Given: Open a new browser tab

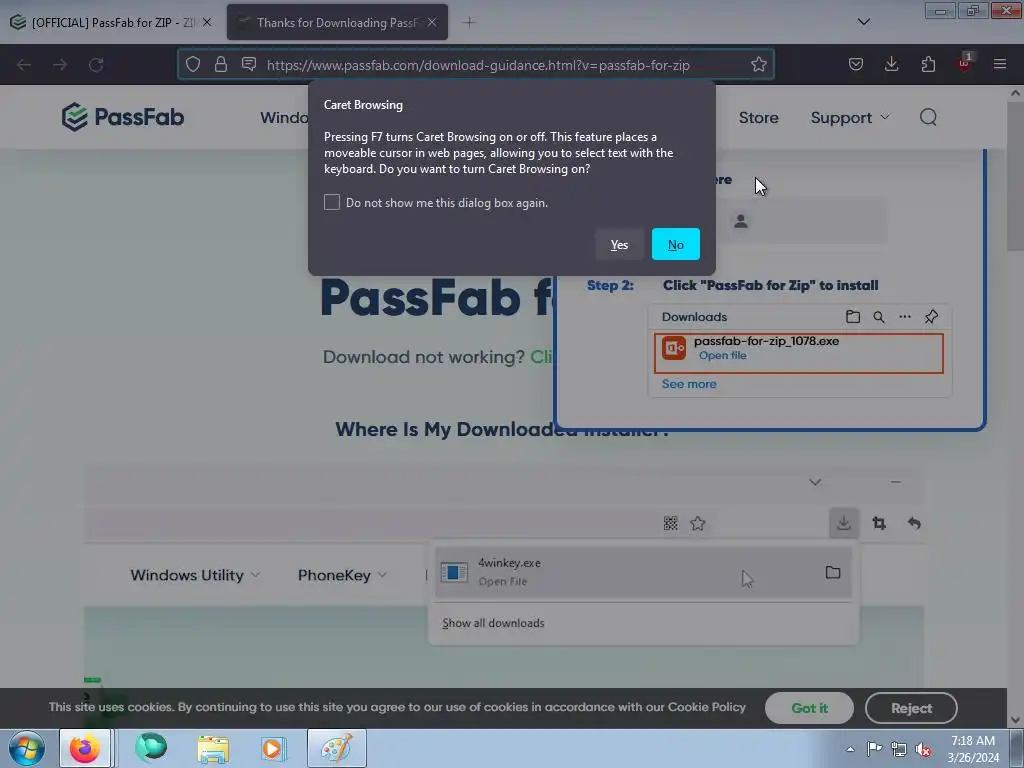Looking at the screenshot, I should pos(469,22).
